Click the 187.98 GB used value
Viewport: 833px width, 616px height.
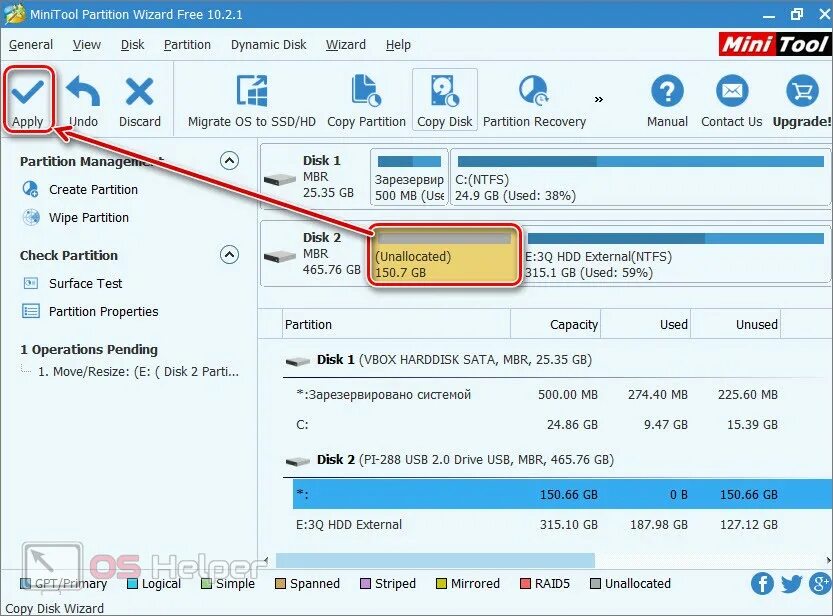click(659, 525)
